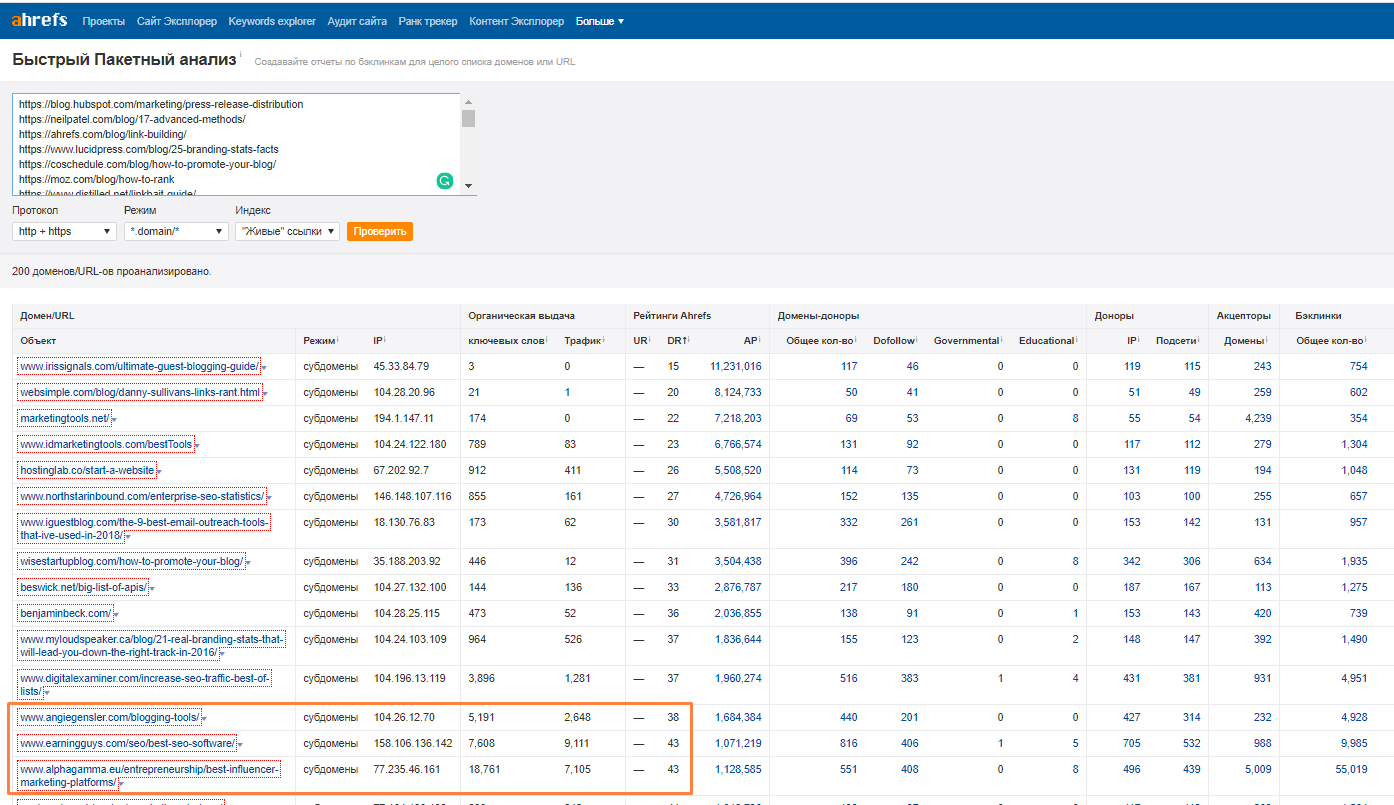Click the ahrefs logo

39,20
